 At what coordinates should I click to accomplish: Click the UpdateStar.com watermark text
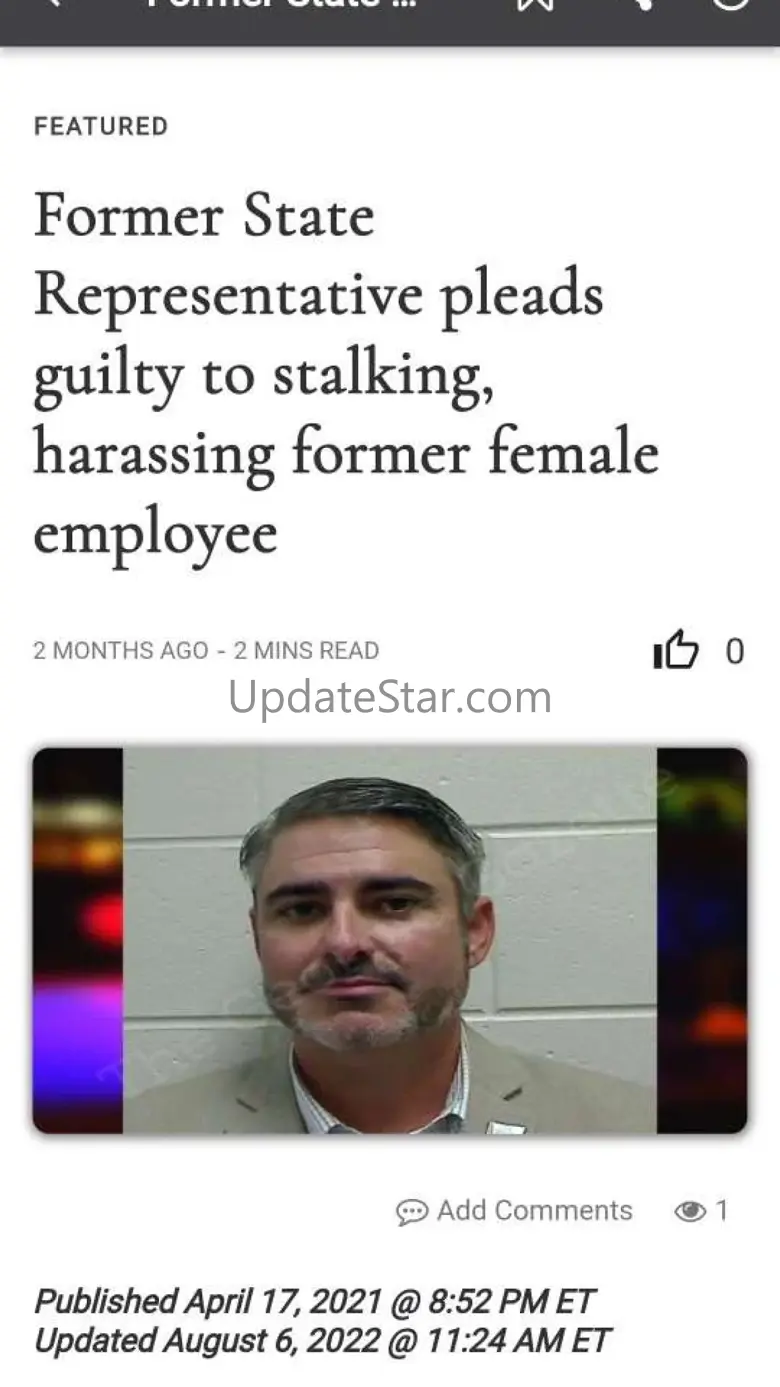pos(390,697)
